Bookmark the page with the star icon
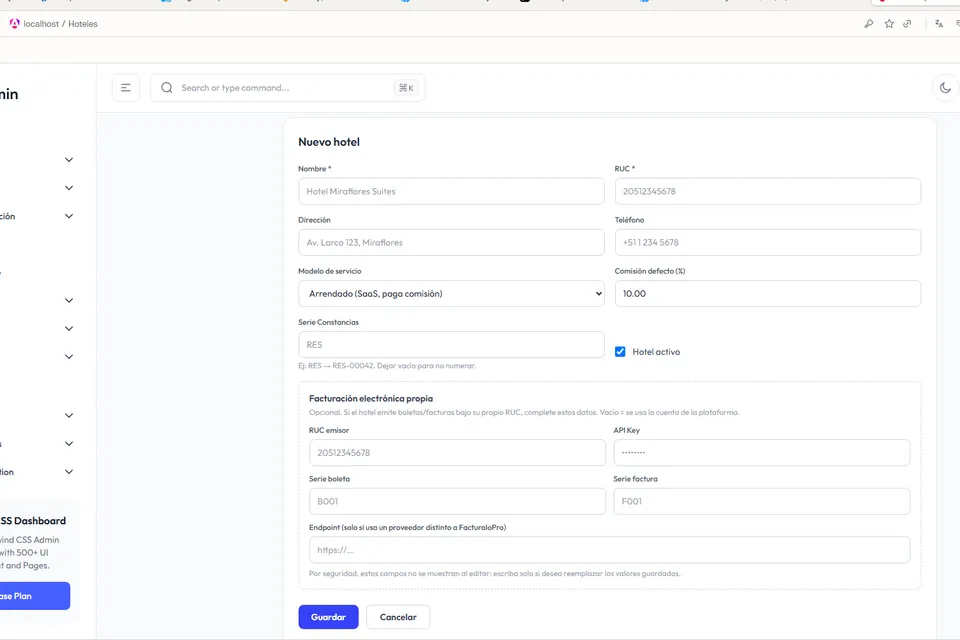Screen dimensions: 960x640 [889, 24]
